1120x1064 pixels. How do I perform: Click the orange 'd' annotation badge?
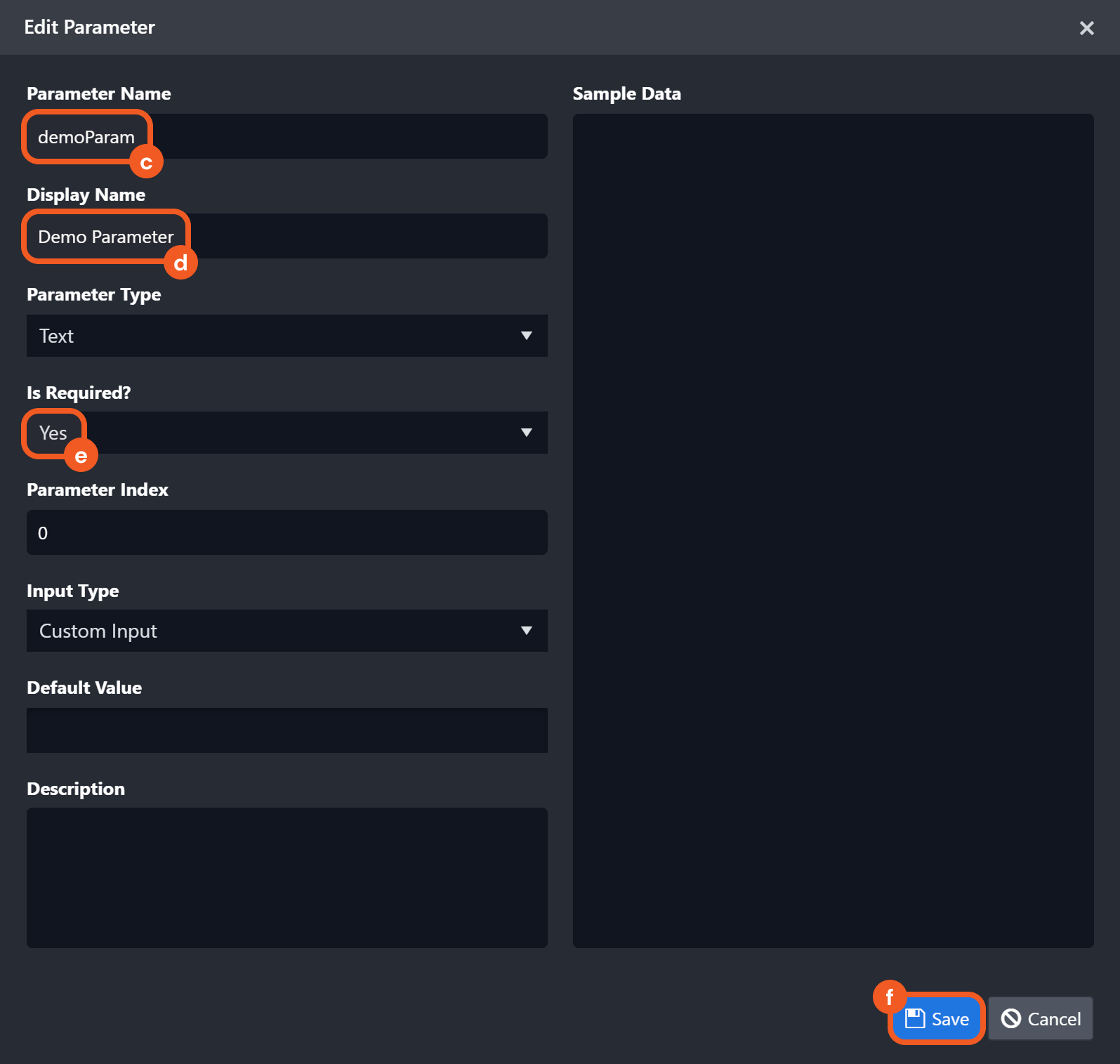[x=180, y=263]
